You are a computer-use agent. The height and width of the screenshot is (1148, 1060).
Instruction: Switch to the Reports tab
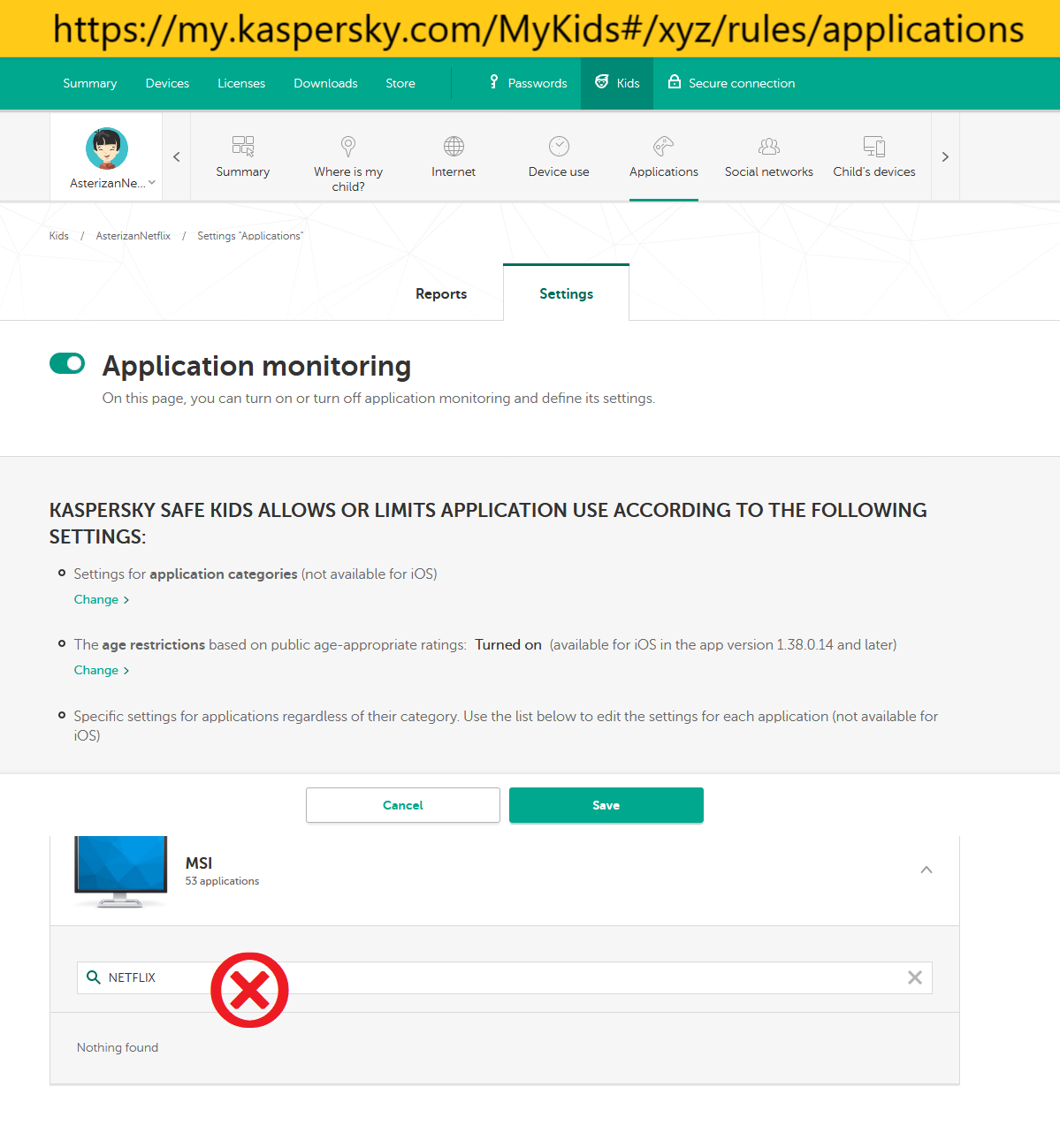pos(441,293)
